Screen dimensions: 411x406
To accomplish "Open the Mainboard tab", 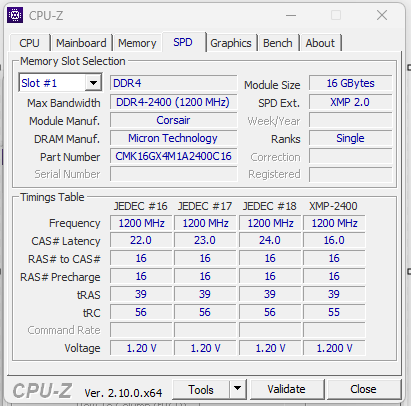I will pos(81,43).
